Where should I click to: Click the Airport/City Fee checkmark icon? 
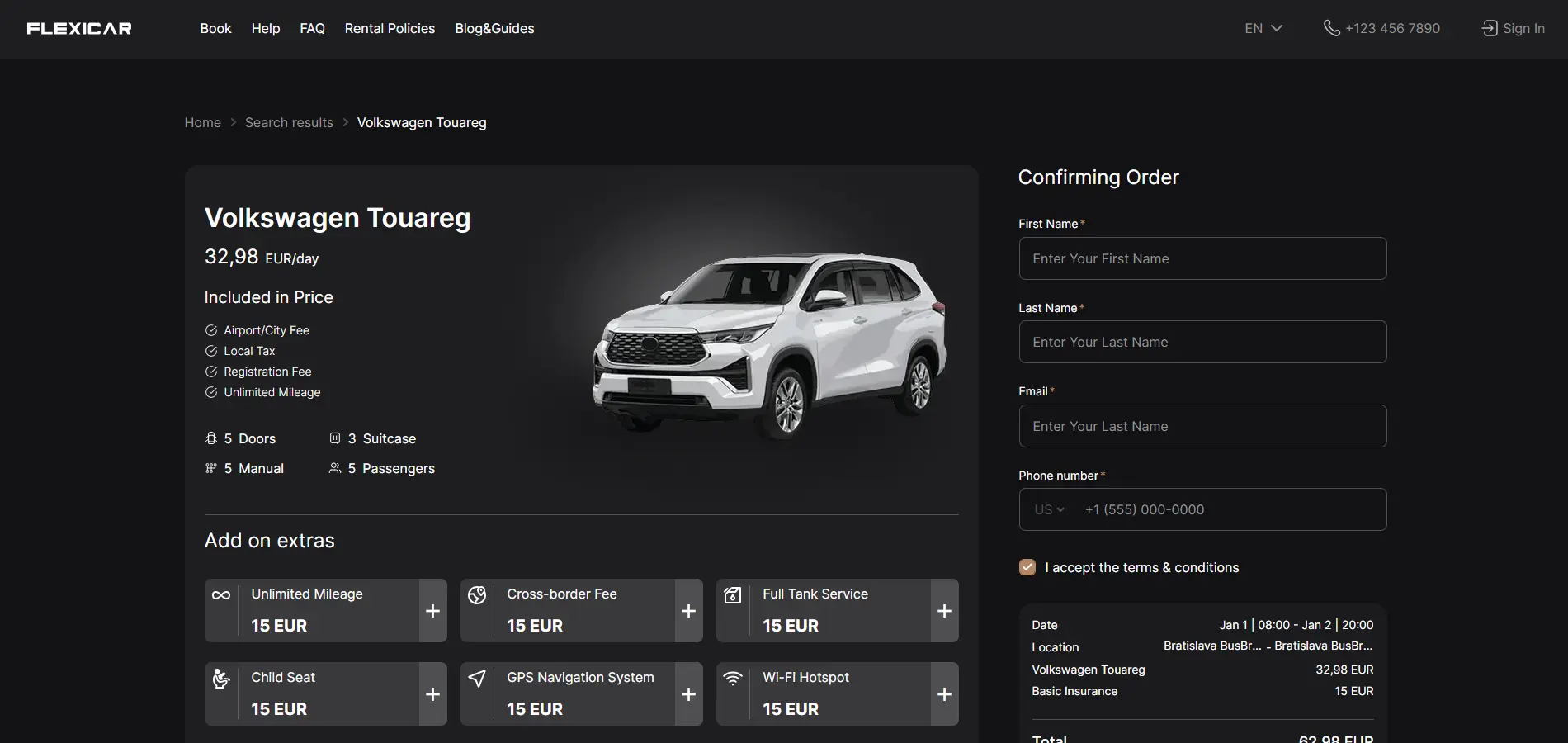pyautogui.click(x=211, y=330)
